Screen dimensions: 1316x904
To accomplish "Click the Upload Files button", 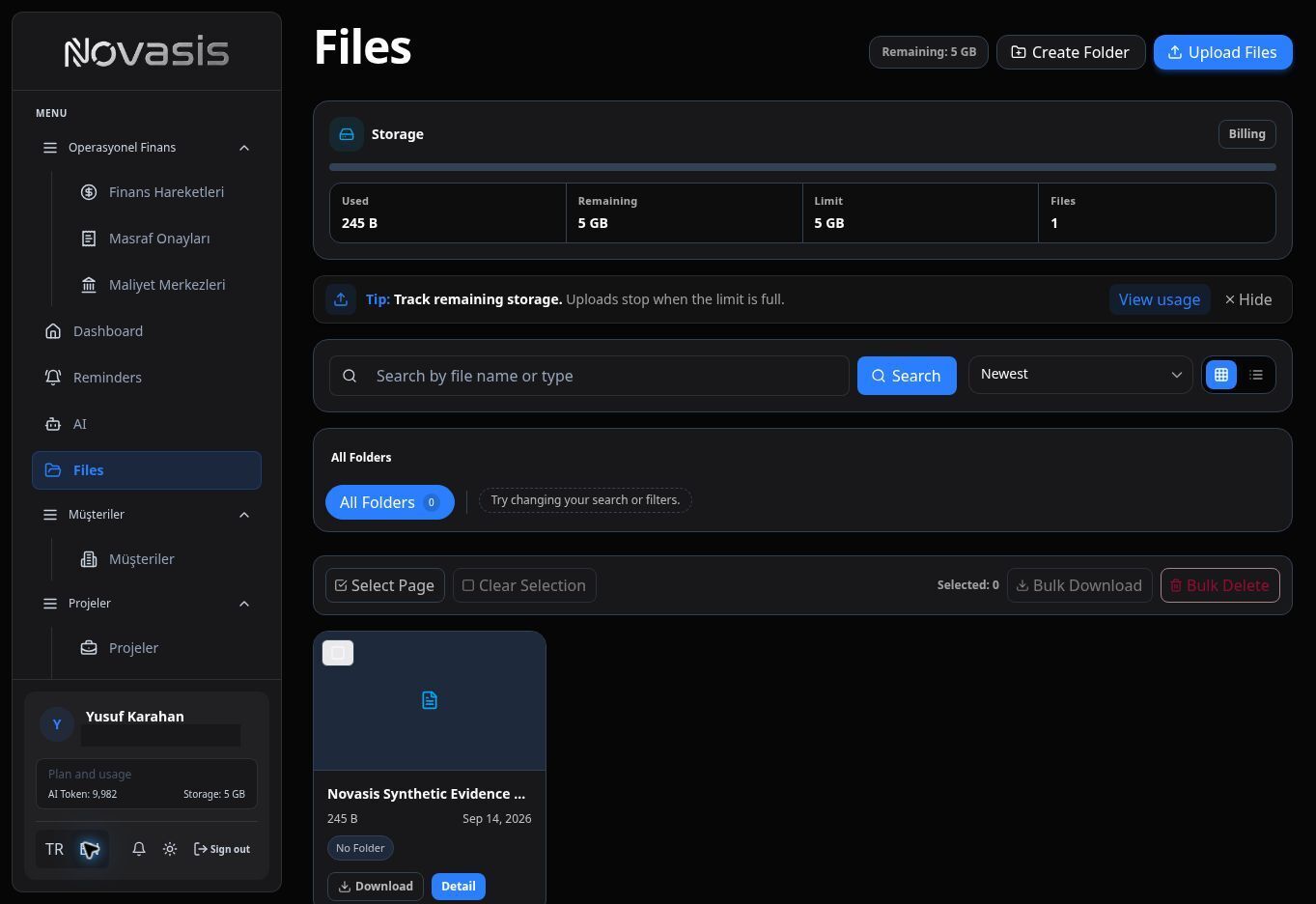I will coord(1222,52).
